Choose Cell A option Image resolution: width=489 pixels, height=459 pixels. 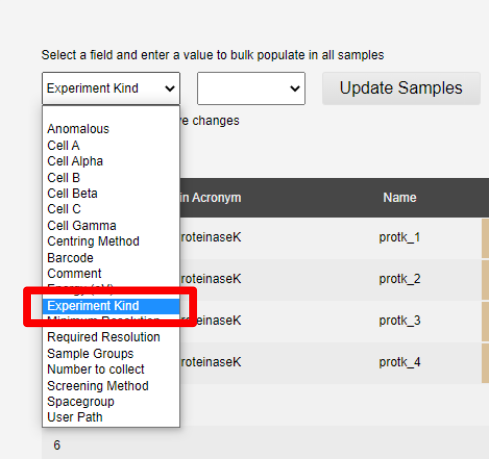[111, 145]
